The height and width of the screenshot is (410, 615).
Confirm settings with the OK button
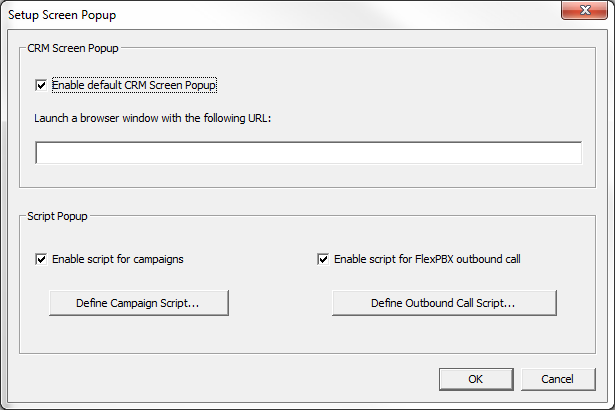pos(476,379)
